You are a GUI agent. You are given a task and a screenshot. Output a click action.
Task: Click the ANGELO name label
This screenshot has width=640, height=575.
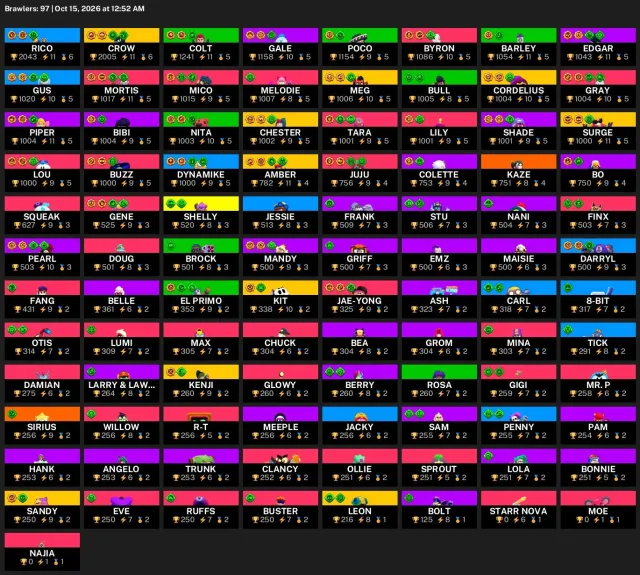pos(121,469)
